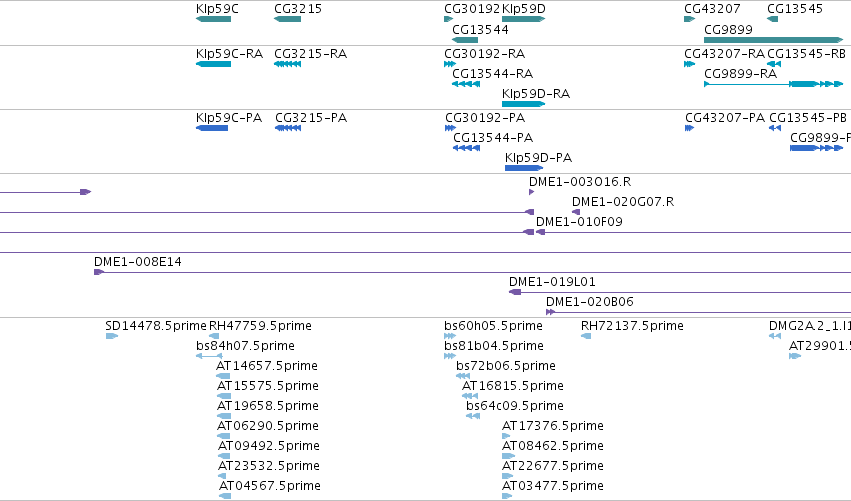
Task: Click the CG3215-RA transcript
Action: click(288, 64)
